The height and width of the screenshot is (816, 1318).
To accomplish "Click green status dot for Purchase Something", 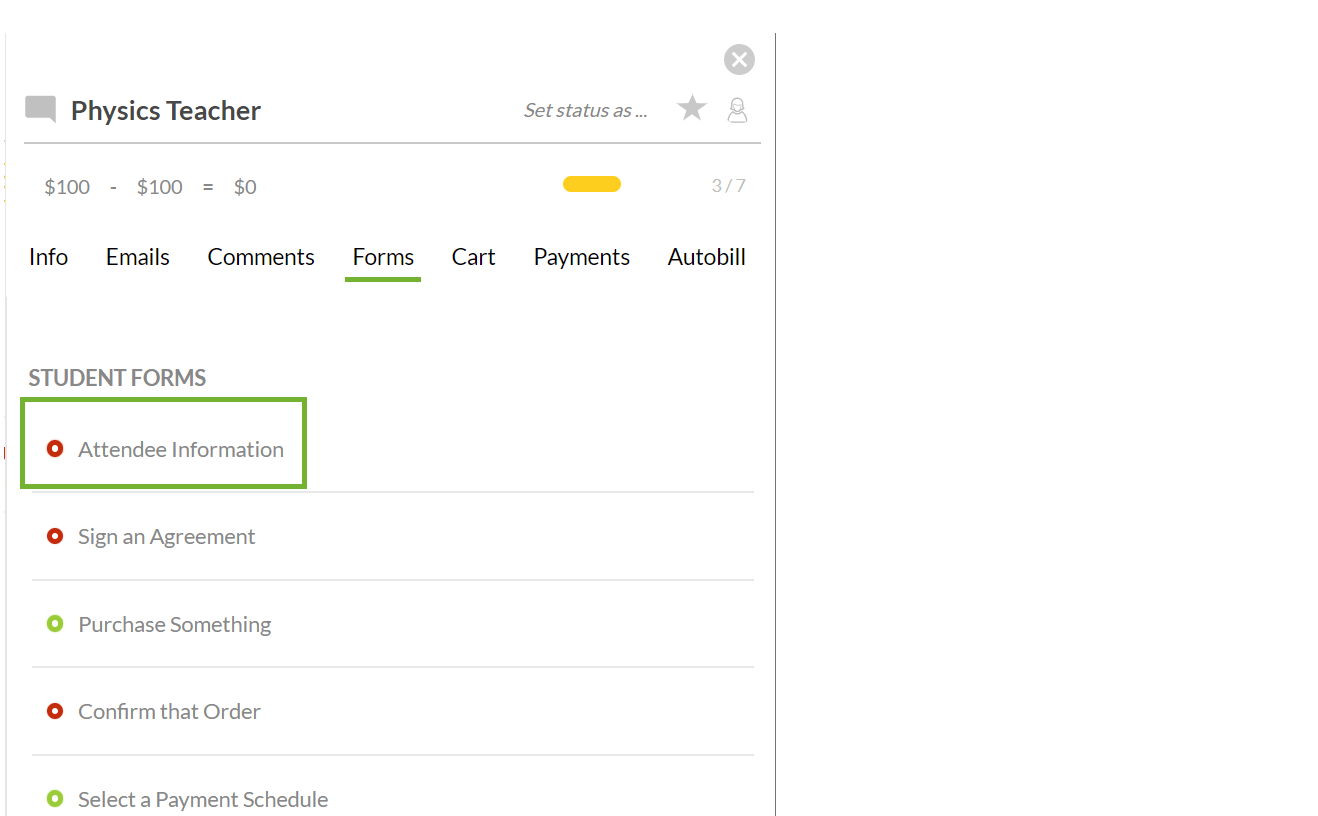I will [x=55, y=624].
